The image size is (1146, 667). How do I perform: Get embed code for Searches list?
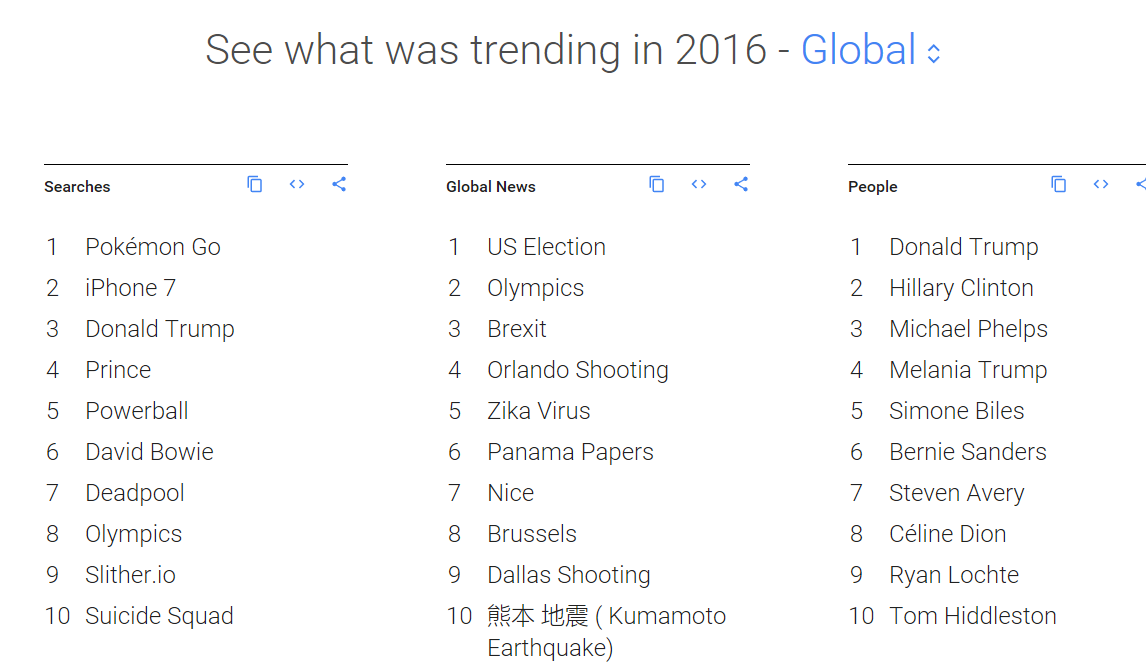[x=297, y=184]
